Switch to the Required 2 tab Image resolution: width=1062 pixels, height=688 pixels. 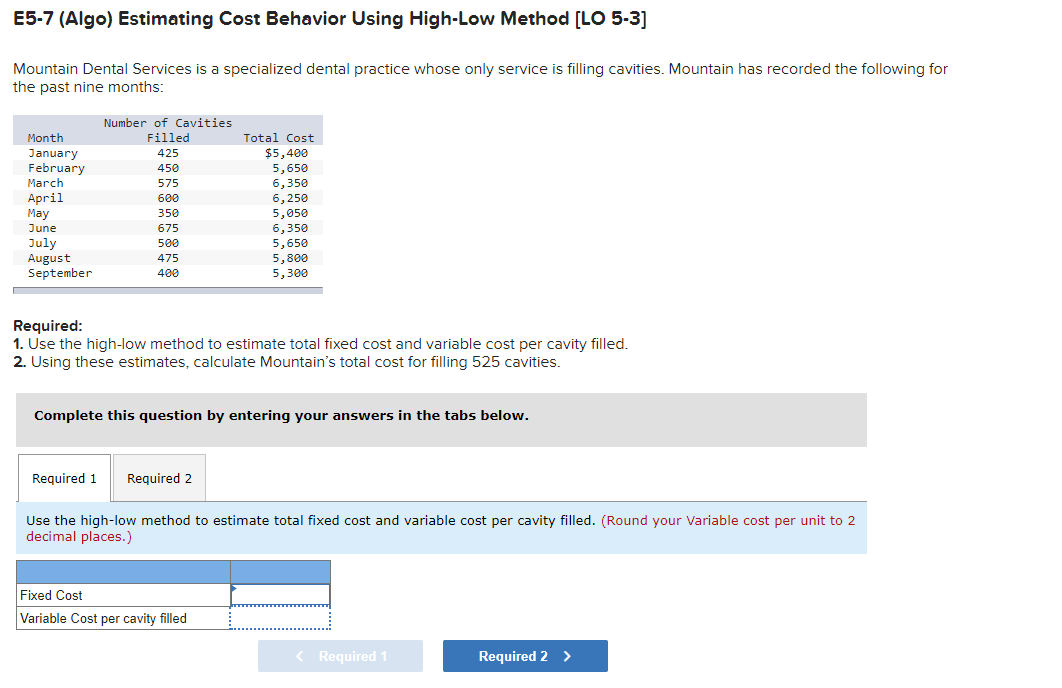[x=158, y=478]
